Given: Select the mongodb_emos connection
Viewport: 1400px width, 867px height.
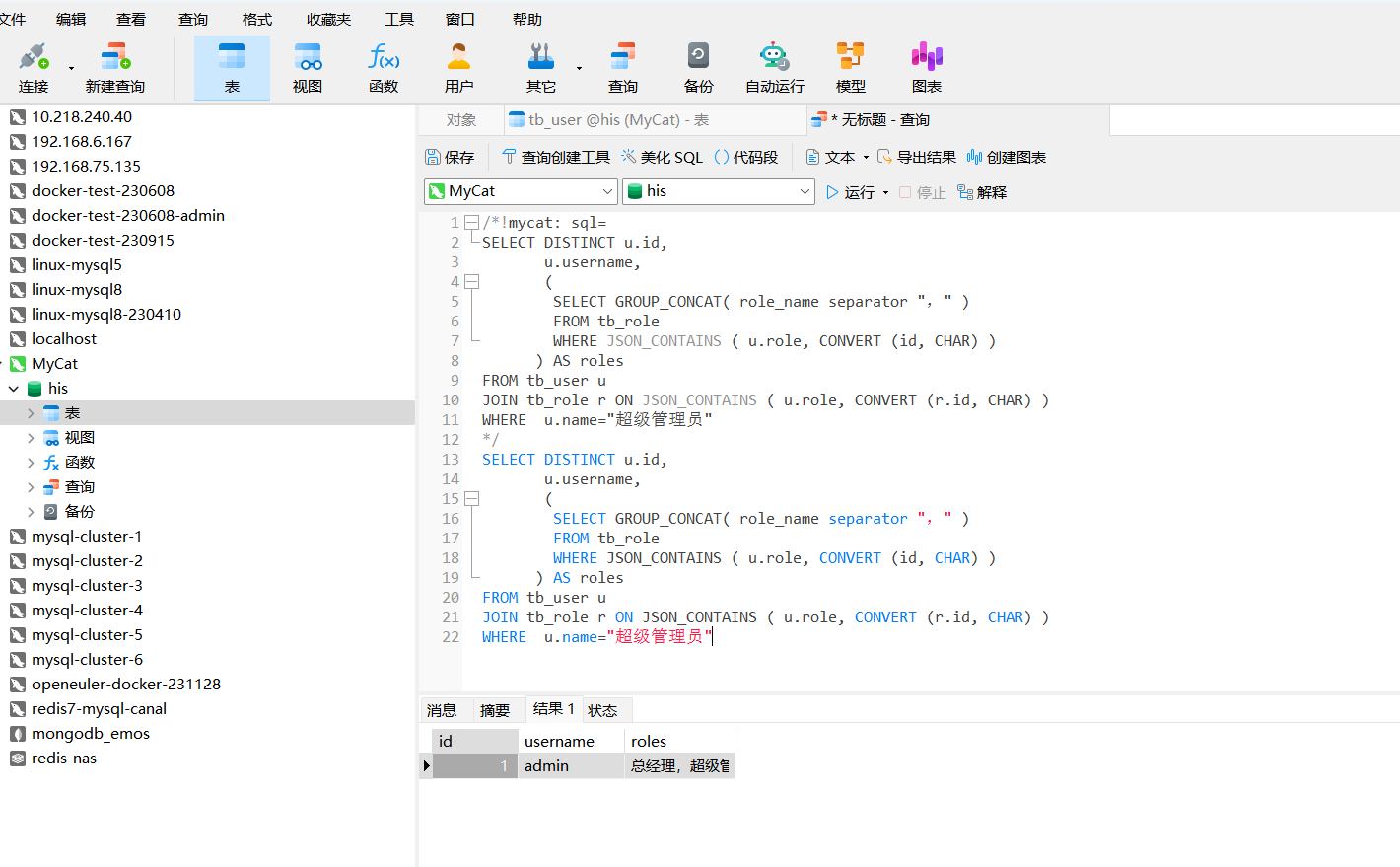Looking at the screenshot, I should (x=91, y=734).
